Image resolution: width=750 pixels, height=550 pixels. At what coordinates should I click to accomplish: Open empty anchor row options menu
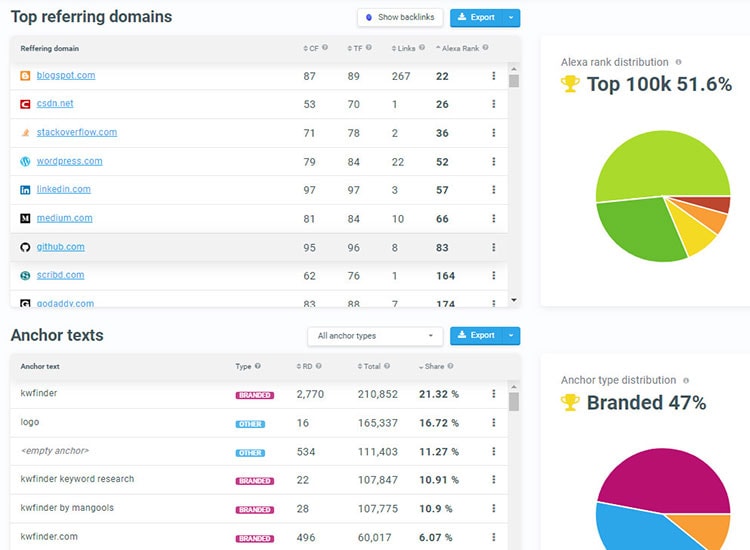tap(494, 451)
